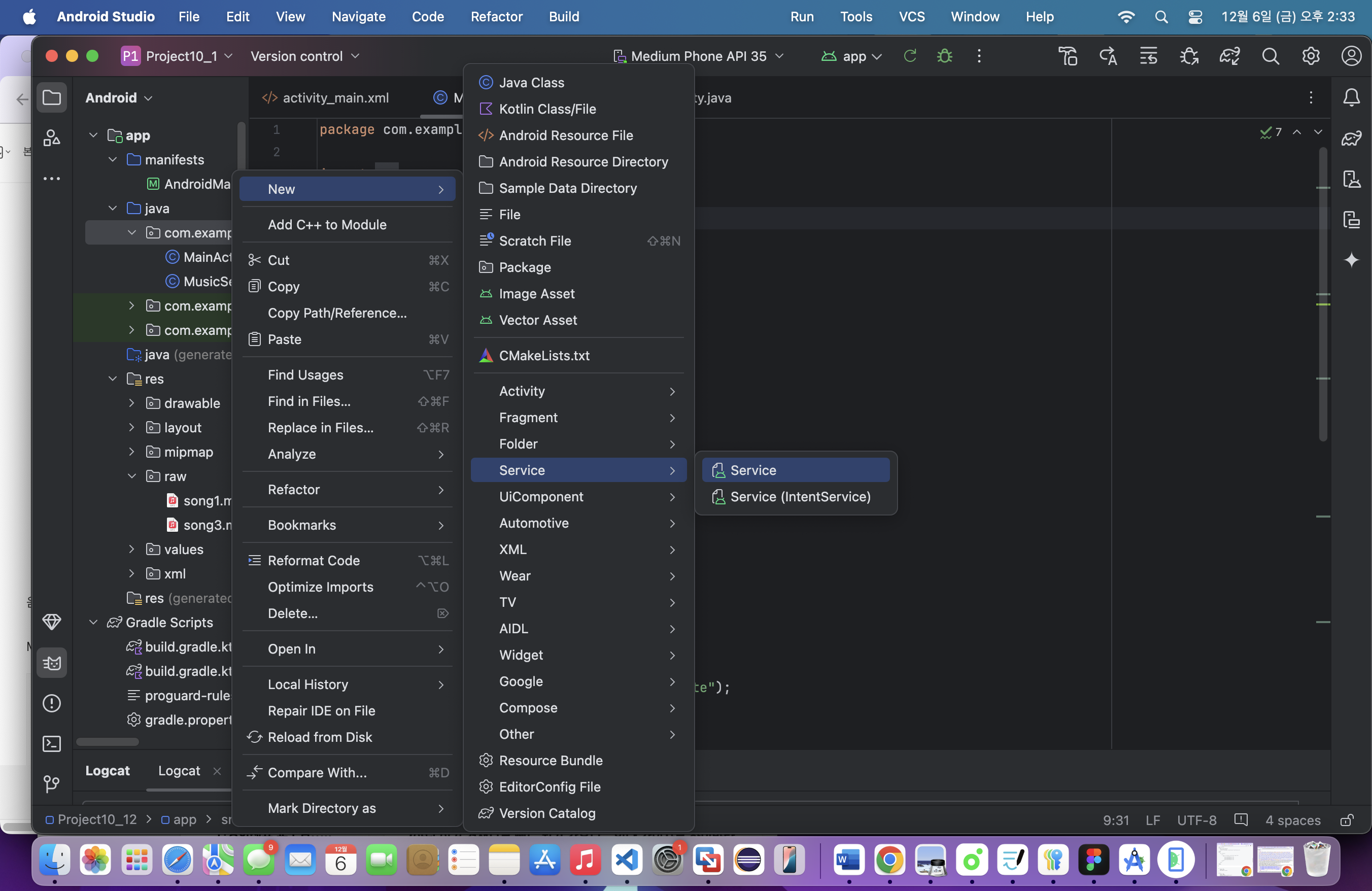Screen dimensions: 1372x891
Task: Open the Logcat tool window icon
Action: tap(52, 663)
